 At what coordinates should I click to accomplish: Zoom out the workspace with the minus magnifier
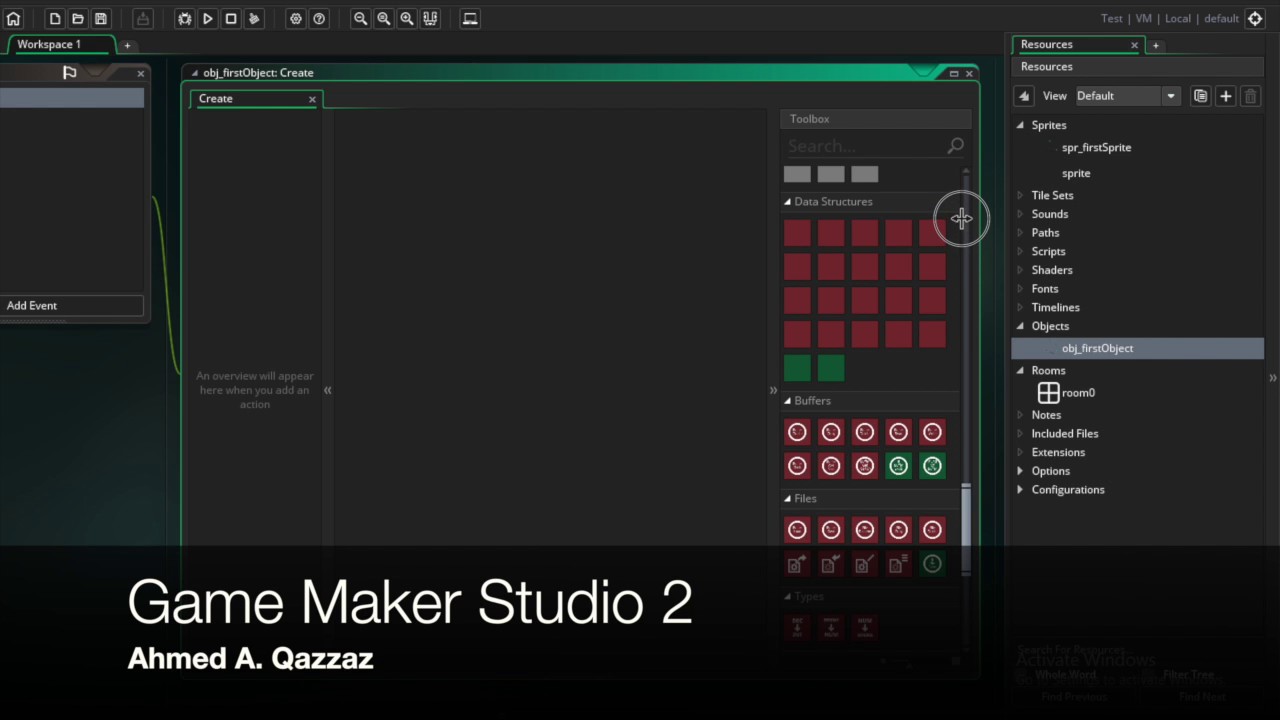click(360, 18)
